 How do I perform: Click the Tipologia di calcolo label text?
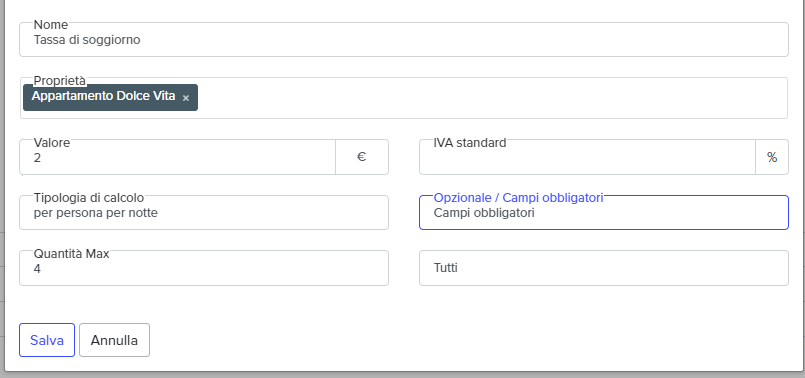tap(89, 198)
